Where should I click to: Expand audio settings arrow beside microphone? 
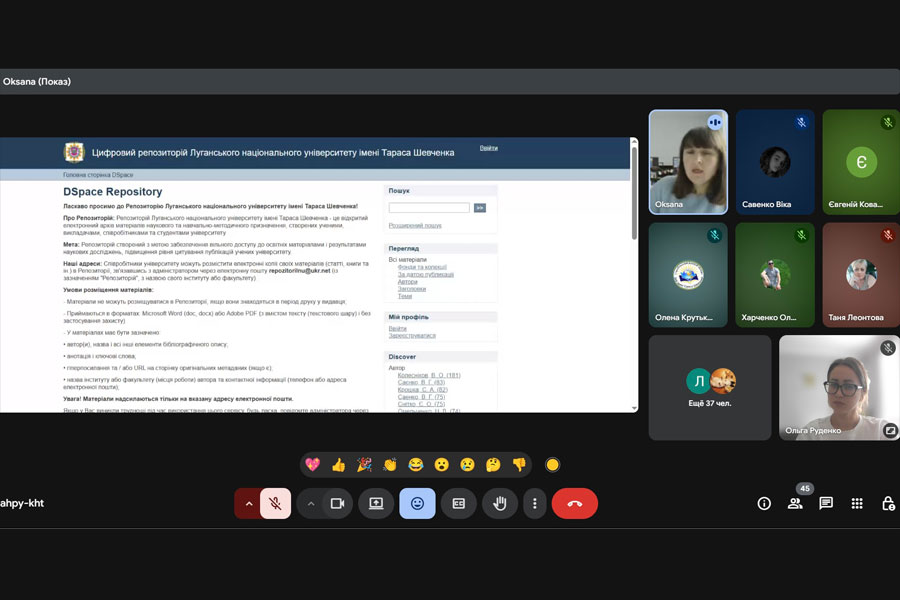pyautogui.click(x=247, y=503)
